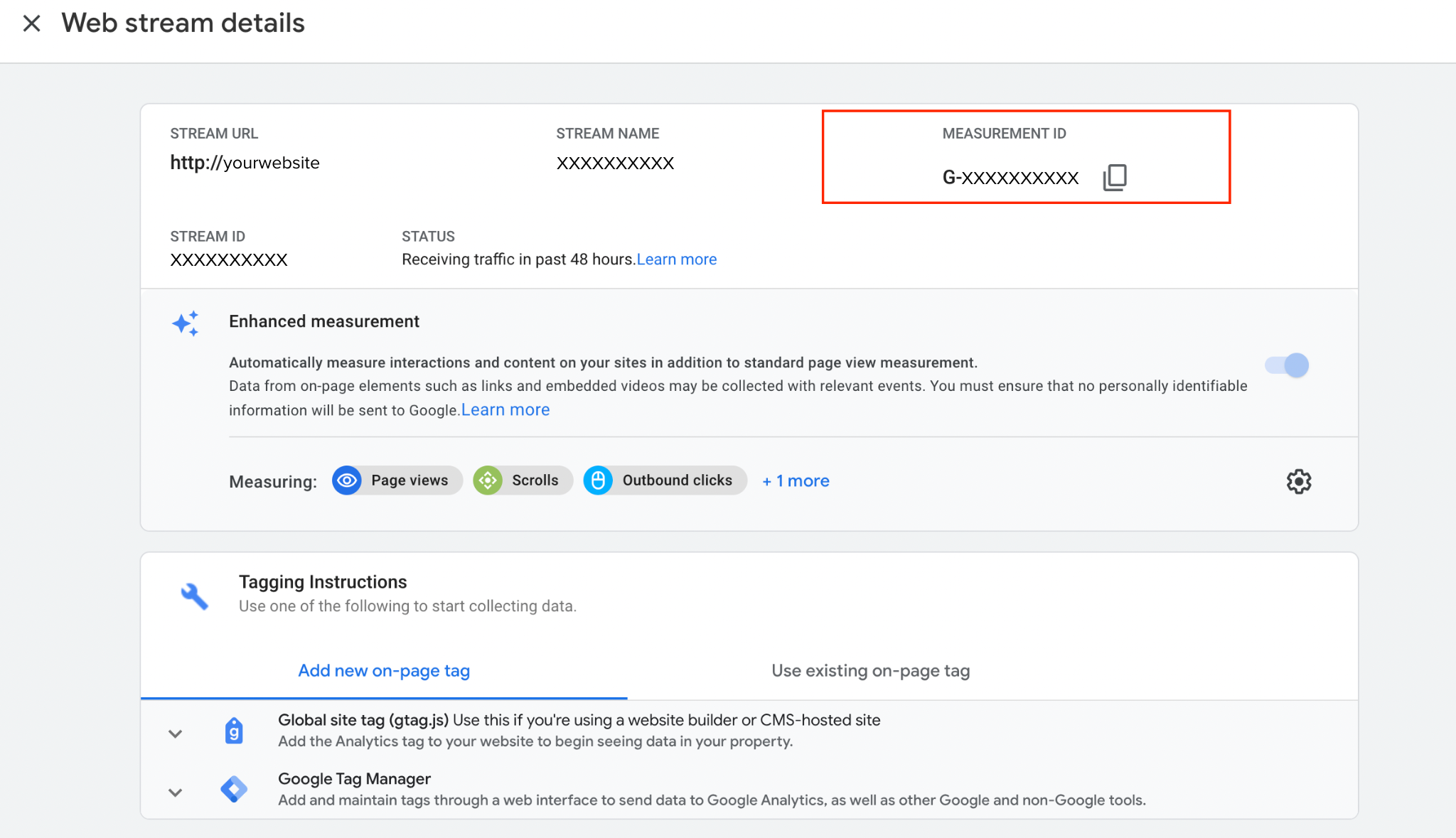Switch to Use existing on-page tag
Screen dimensions: 1456x838
point(870,670)
